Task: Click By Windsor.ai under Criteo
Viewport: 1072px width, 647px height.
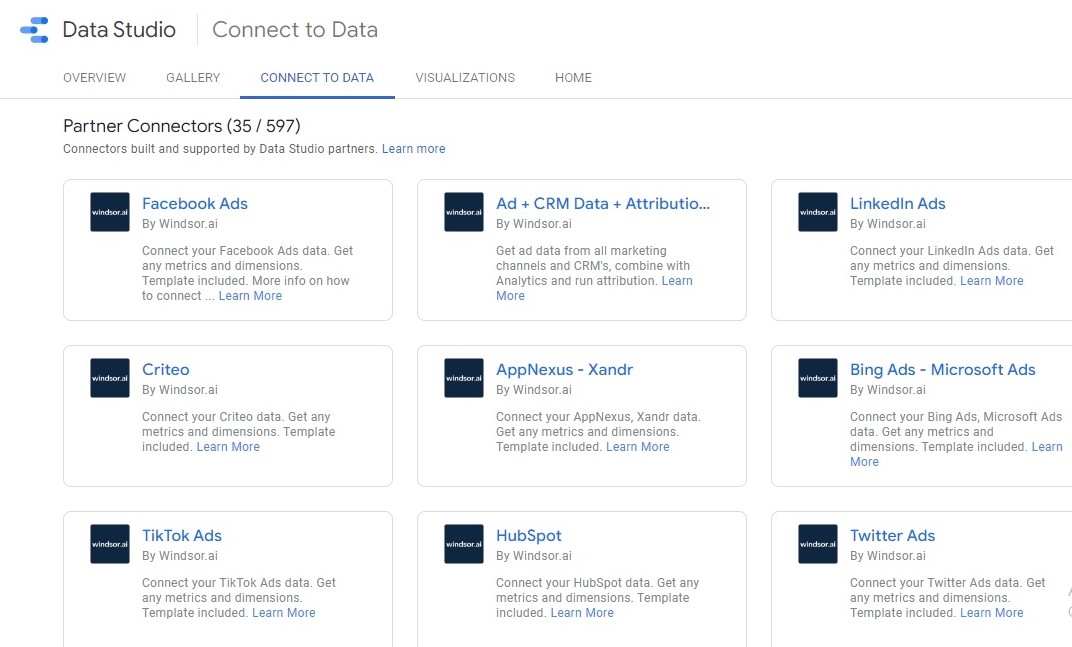Action: point(180,391)
